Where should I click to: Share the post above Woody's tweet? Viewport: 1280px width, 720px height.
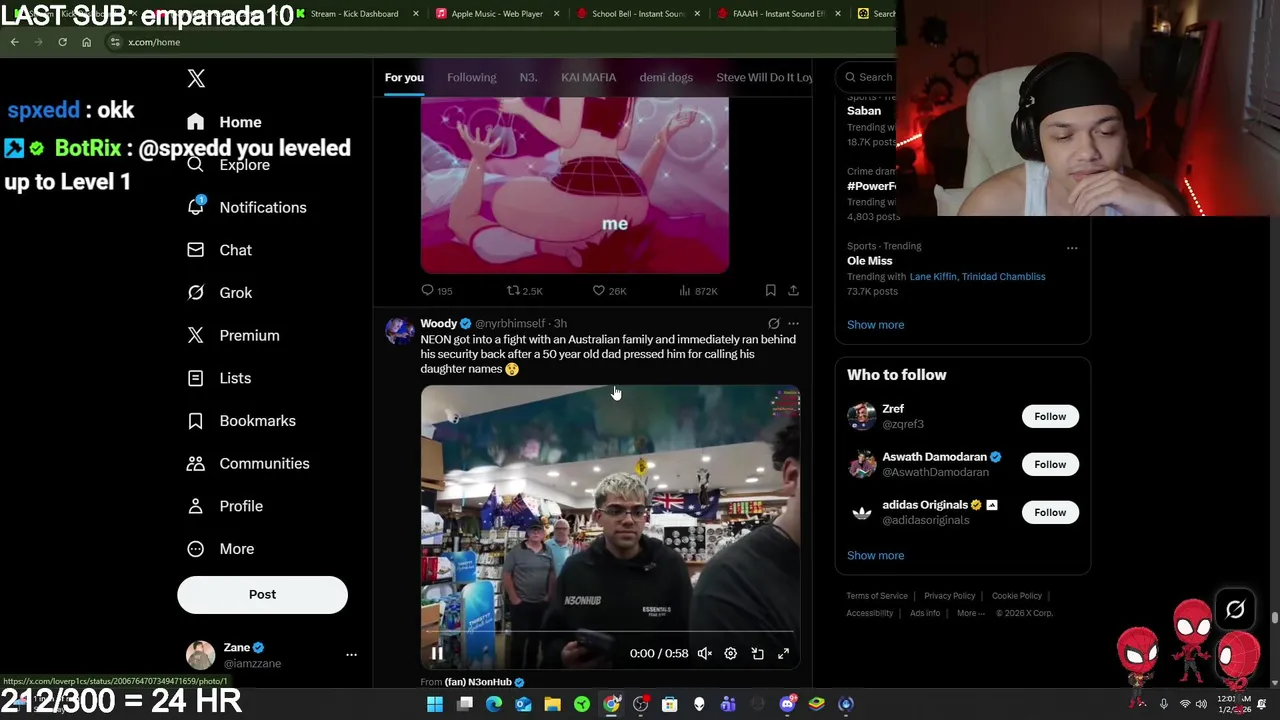pyautogui.click(x=793, y=291)
